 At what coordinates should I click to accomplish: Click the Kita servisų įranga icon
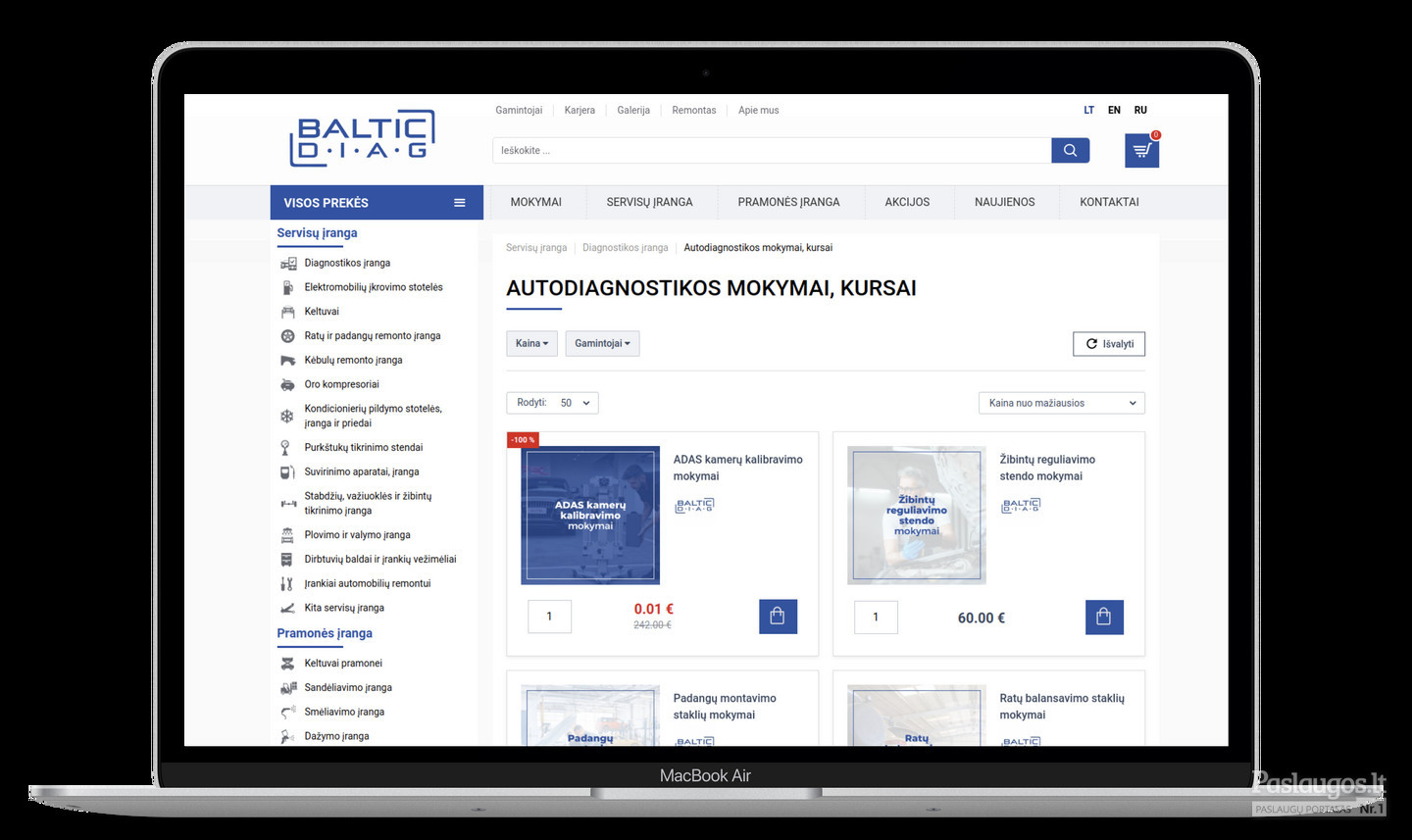pyautogui.click(x=287, y=609)
